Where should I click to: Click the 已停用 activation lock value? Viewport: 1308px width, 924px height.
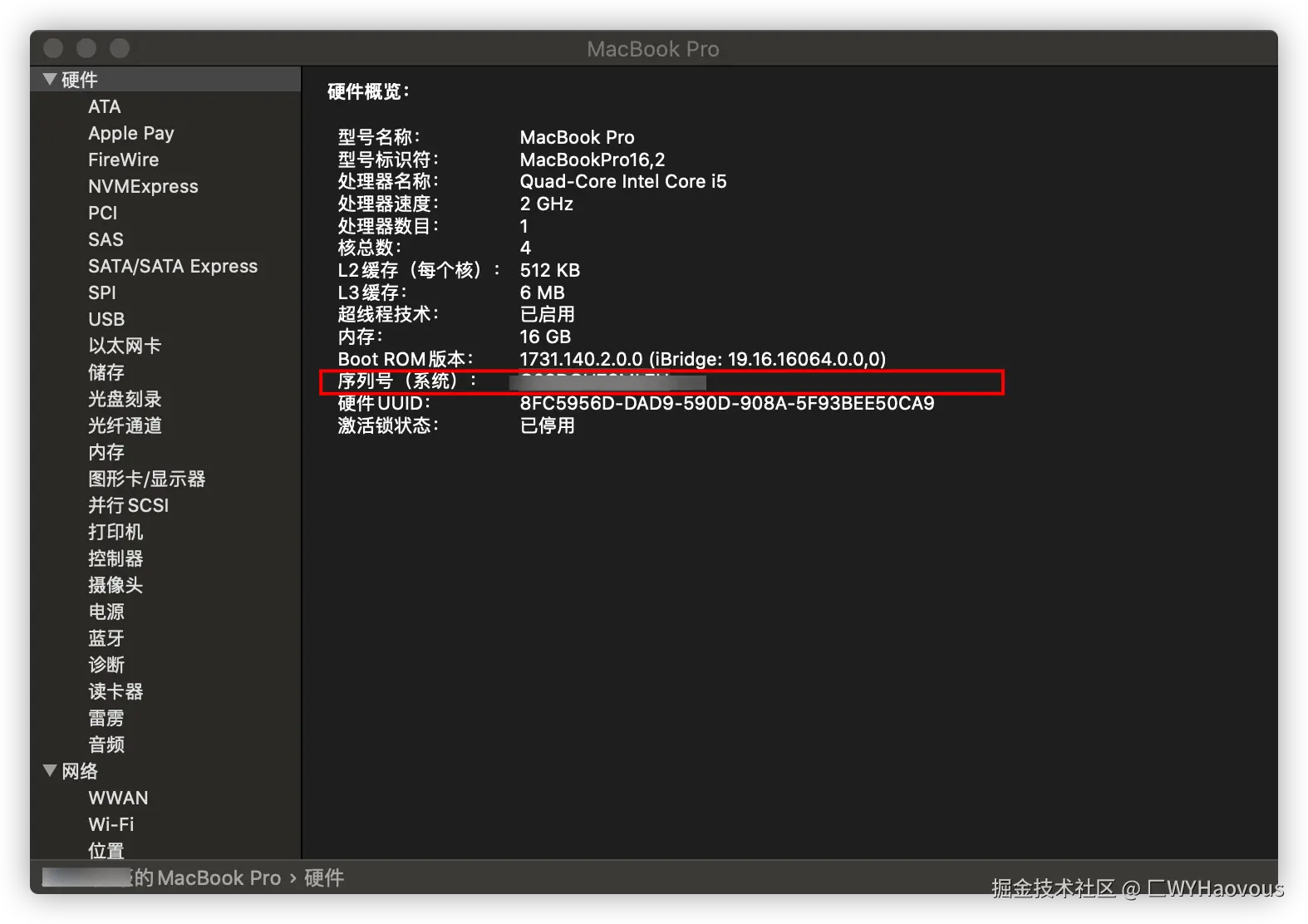point(548,425)
